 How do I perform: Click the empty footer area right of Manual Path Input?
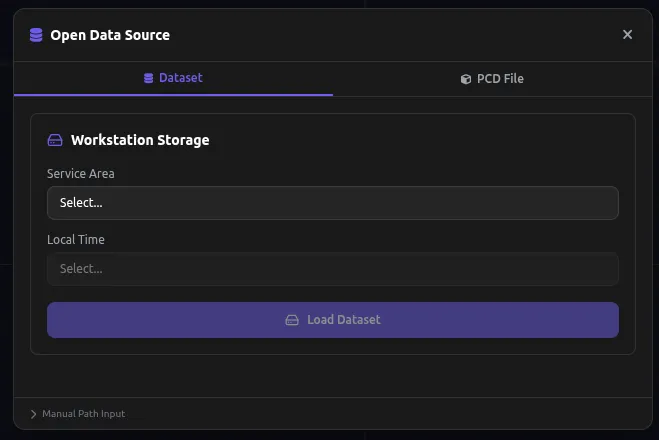click(400, 414)
